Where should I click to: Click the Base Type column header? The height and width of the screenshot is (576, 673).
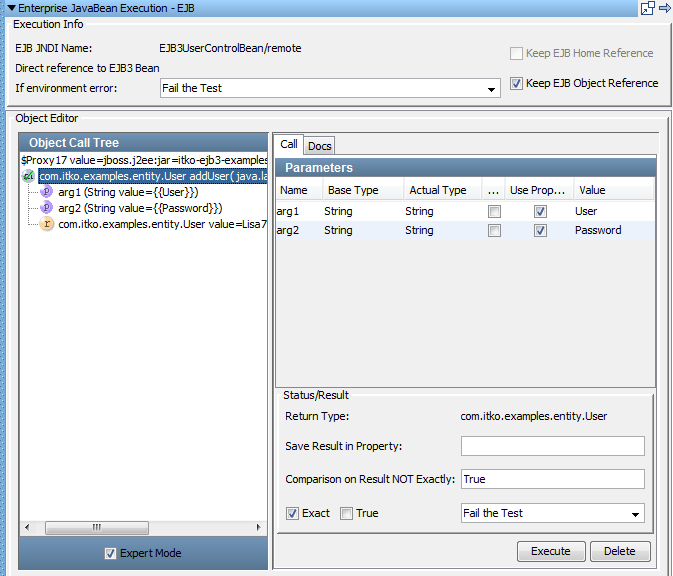tap(363, 190)
